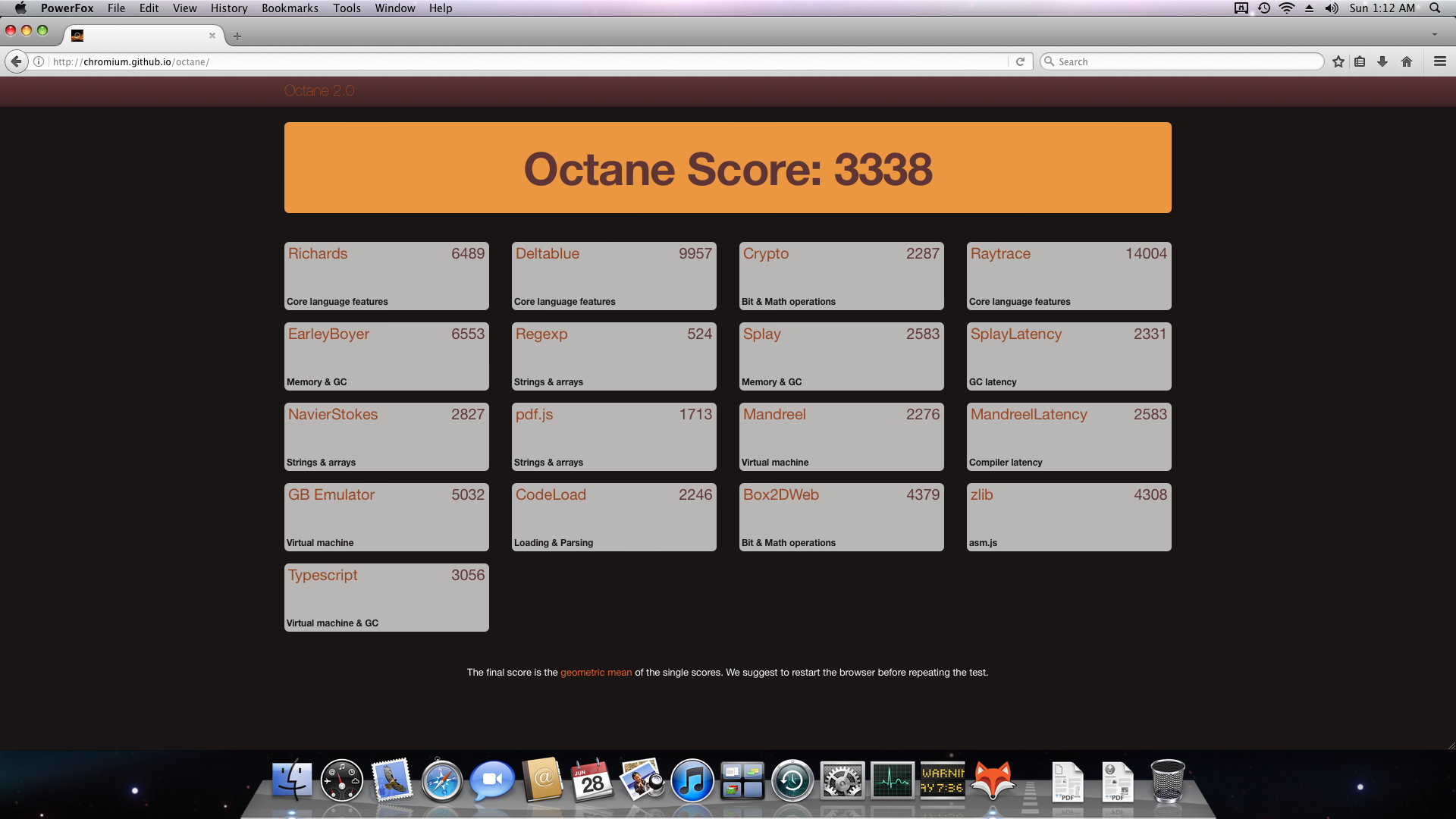The width and height of the screenshot is (1456, 819).
Task: Click the PowerFox fox icon in Dock
Action: [x=993, y=780]
